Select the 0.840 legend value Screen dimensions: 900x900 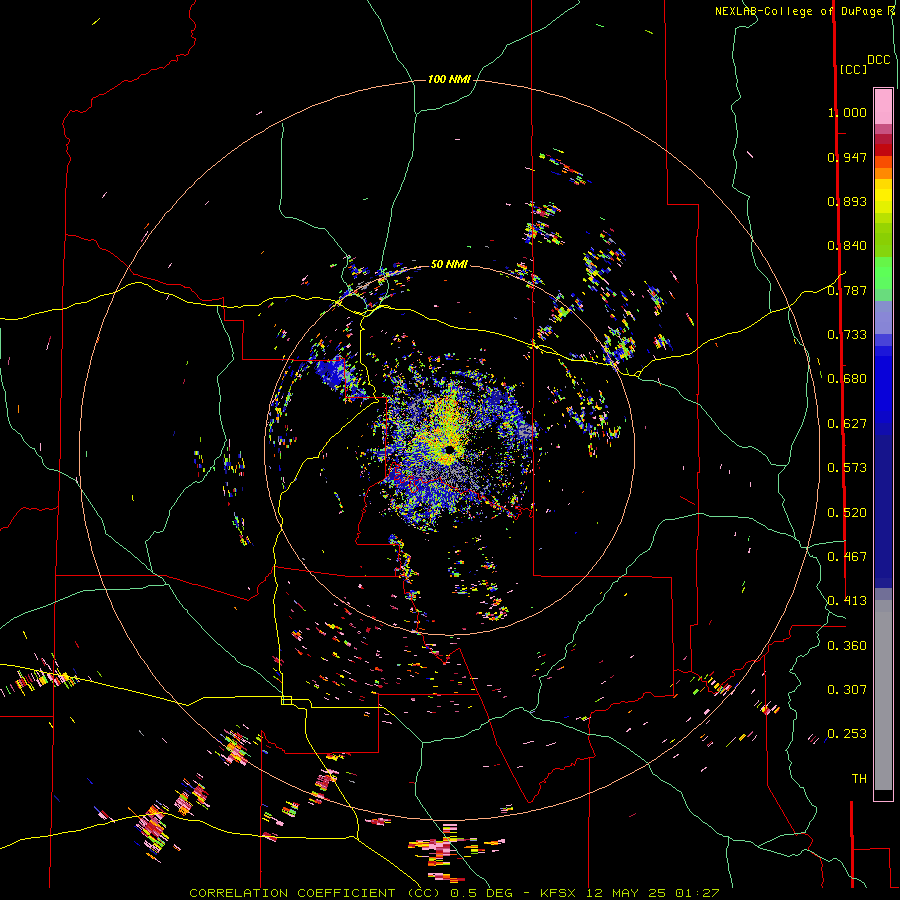[847, 246]
